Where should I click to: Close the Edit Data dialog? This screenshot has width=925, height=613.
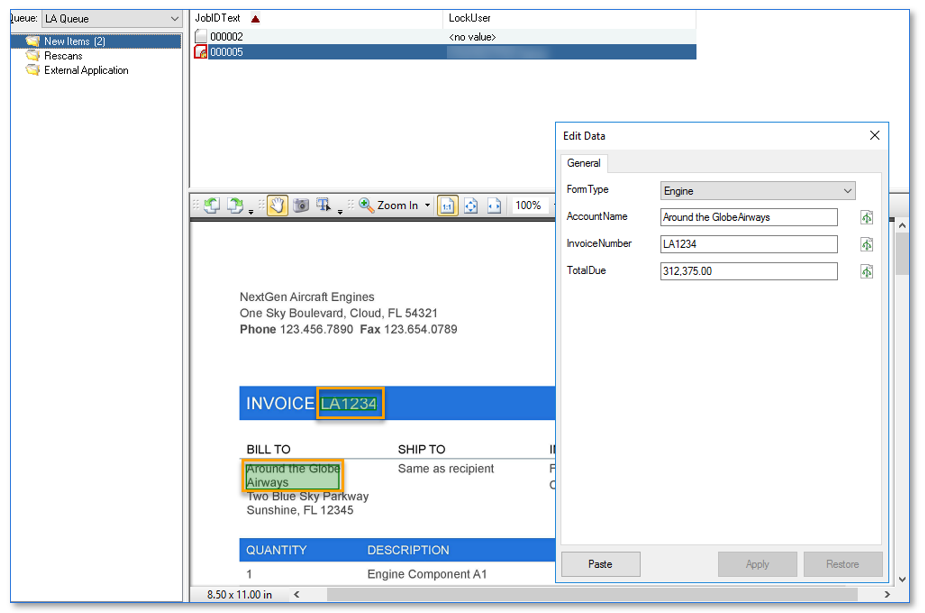pos(874,136)
